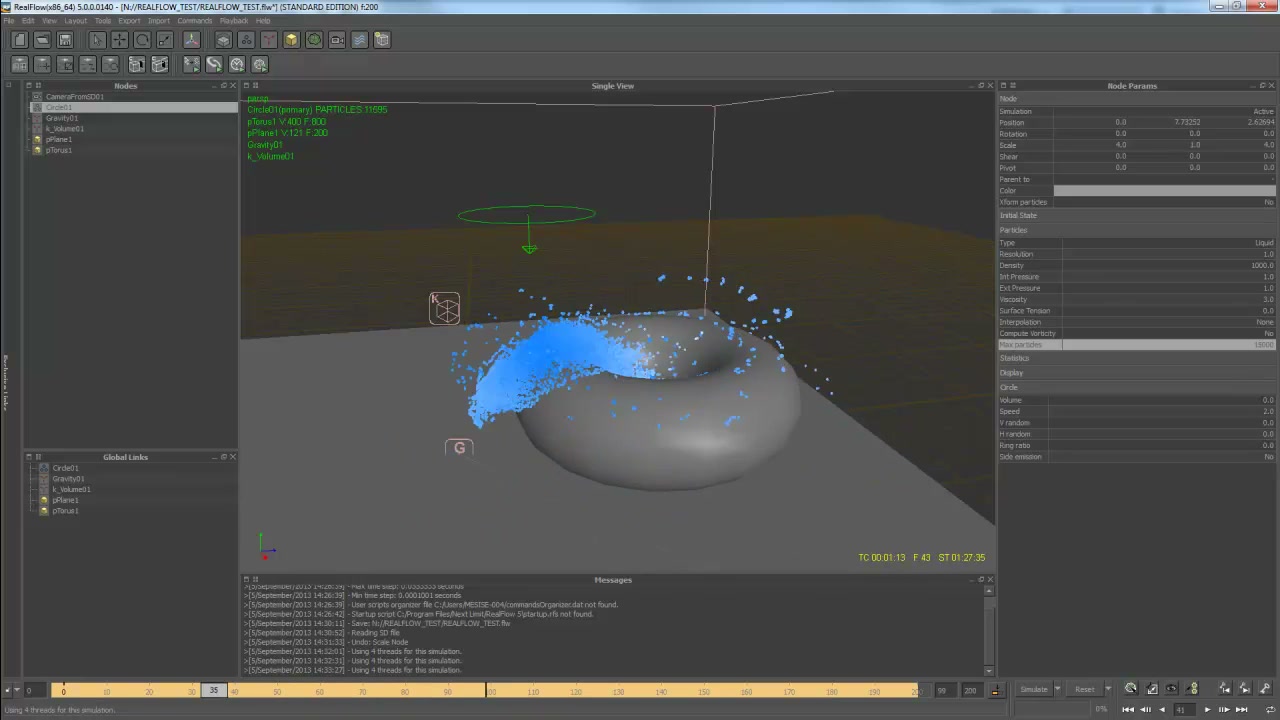Toggle Compute Vorticity value No
Viewport: 1280px width, 720px height.
point(1269,333)
